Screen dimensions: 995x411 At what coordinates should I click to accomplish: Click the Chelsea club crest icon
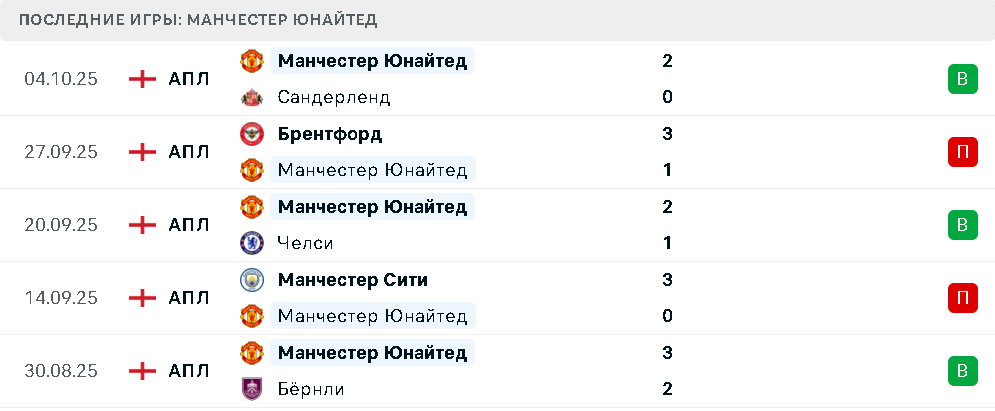251,243
